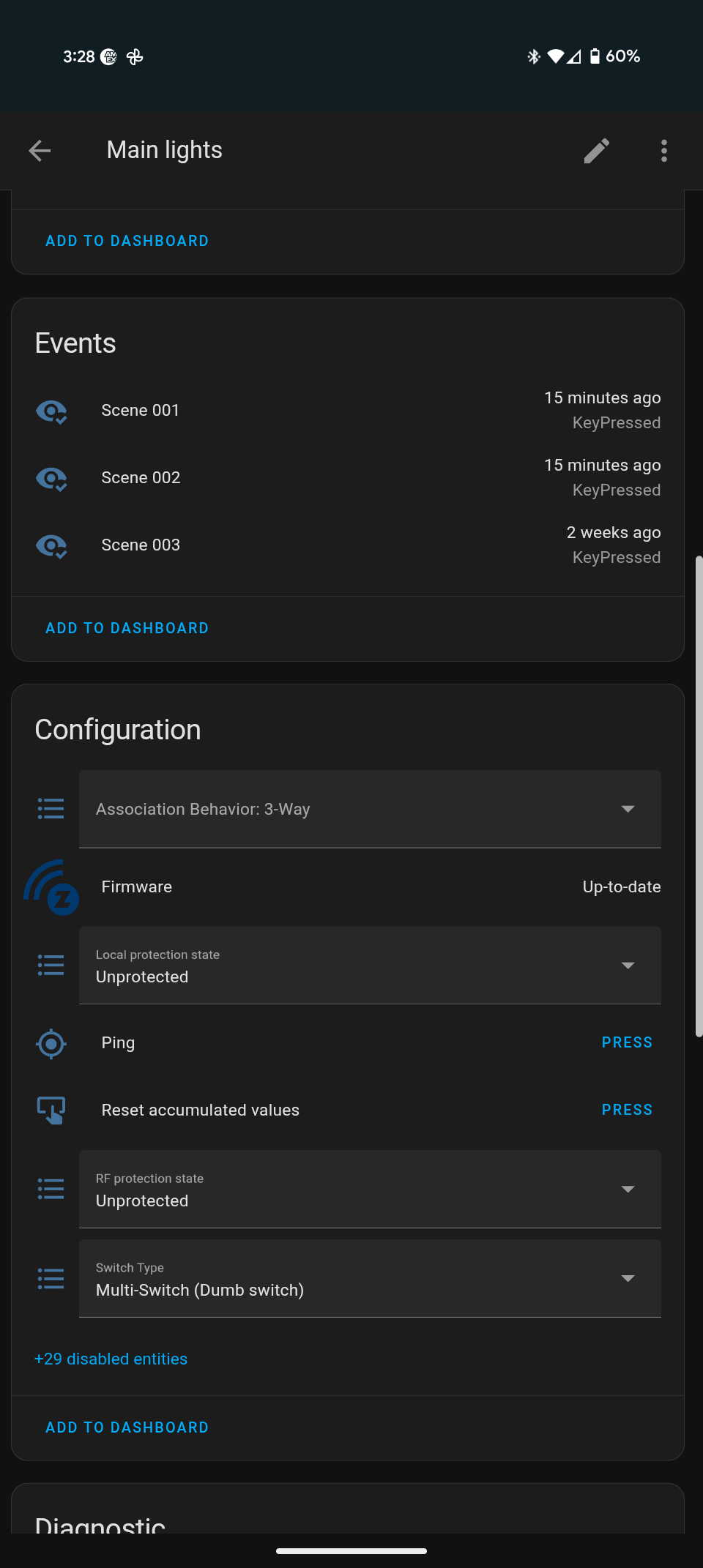Click topmost ADD TO DASHBOARD button
Viewport: 703px width, 1568px height.
[x=127, y=241]
